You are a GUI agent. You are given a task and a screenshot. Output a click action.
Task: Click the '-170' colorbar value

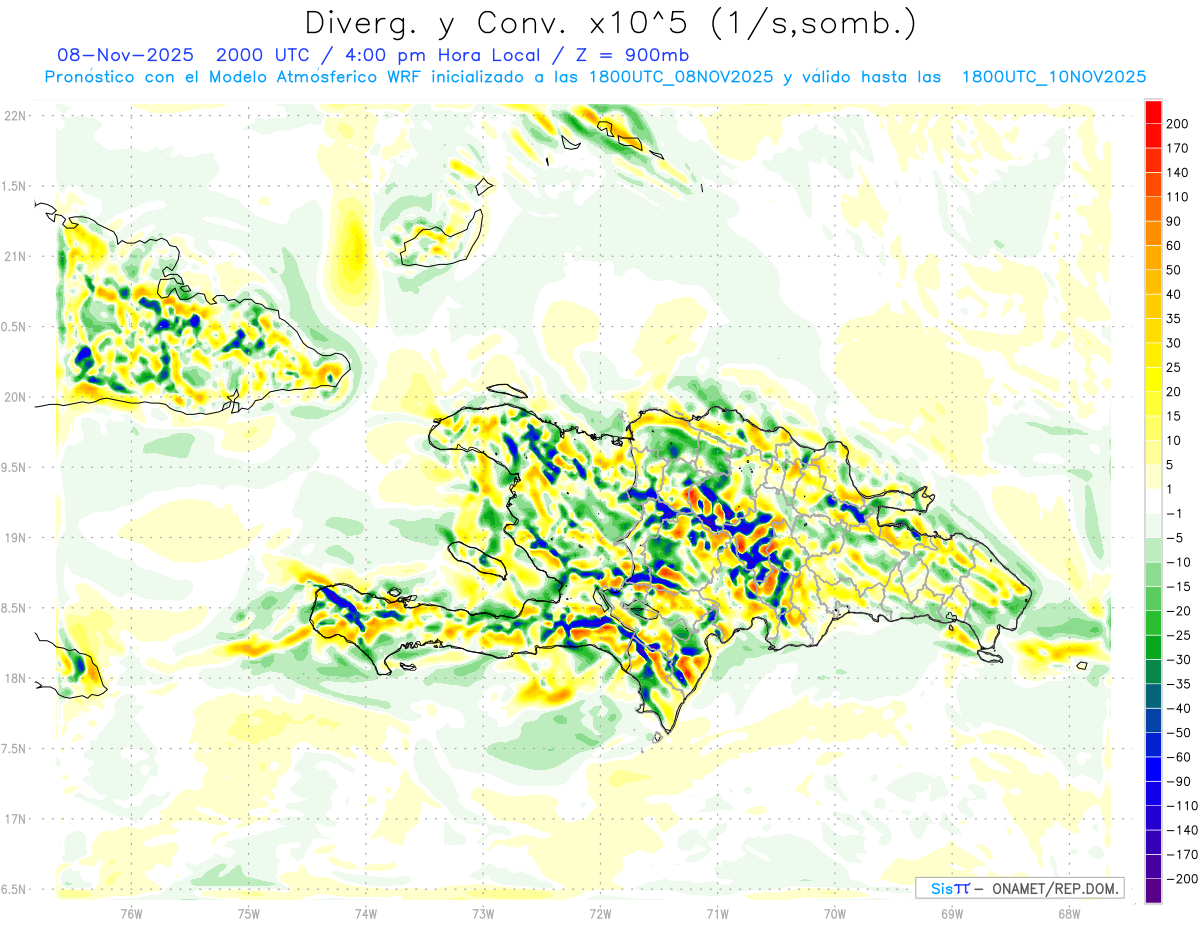pos(1182,855)
